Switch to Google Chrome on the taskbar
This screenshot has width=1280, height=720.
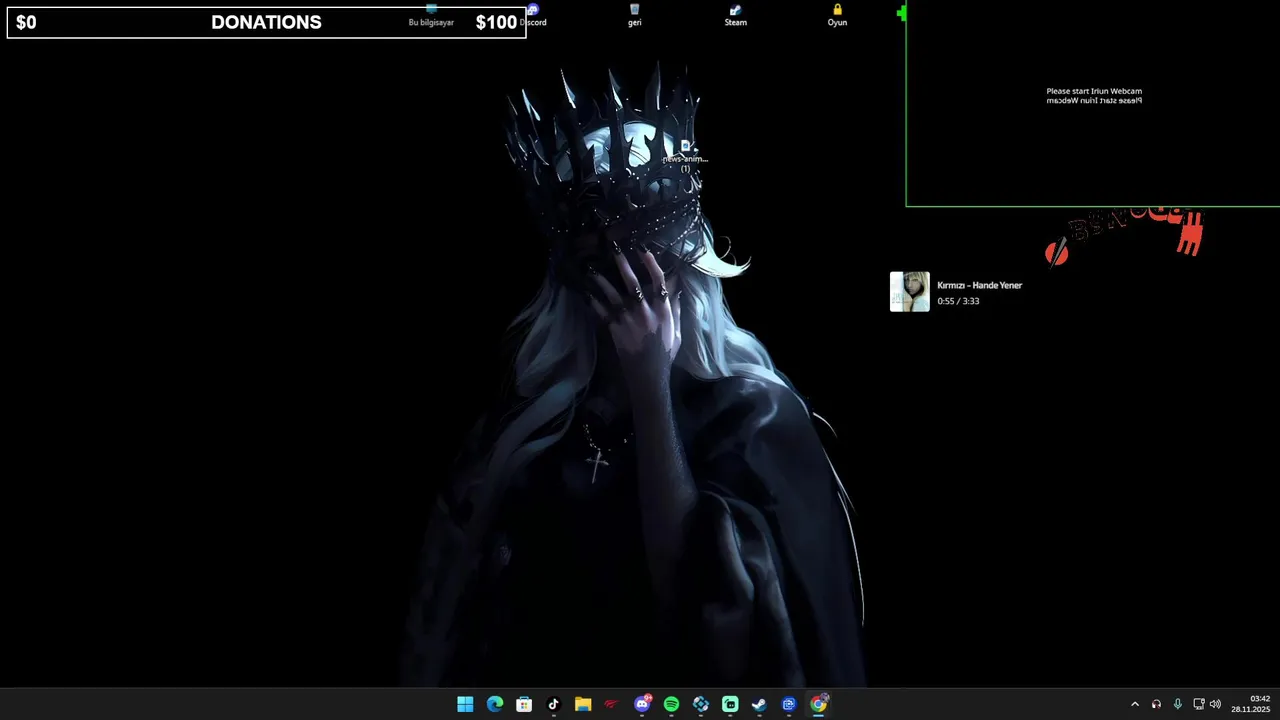[x=818, y=704]
